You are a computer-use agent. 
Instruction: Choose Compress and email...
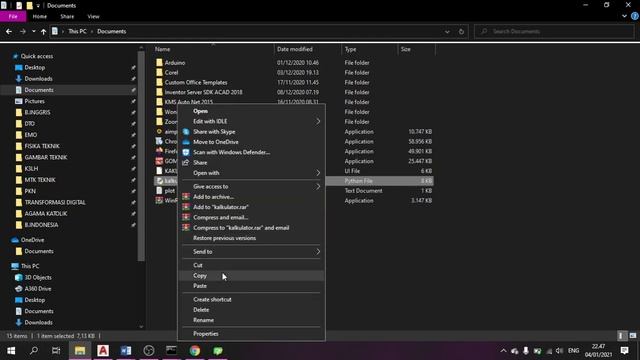[x=251, y=217]
